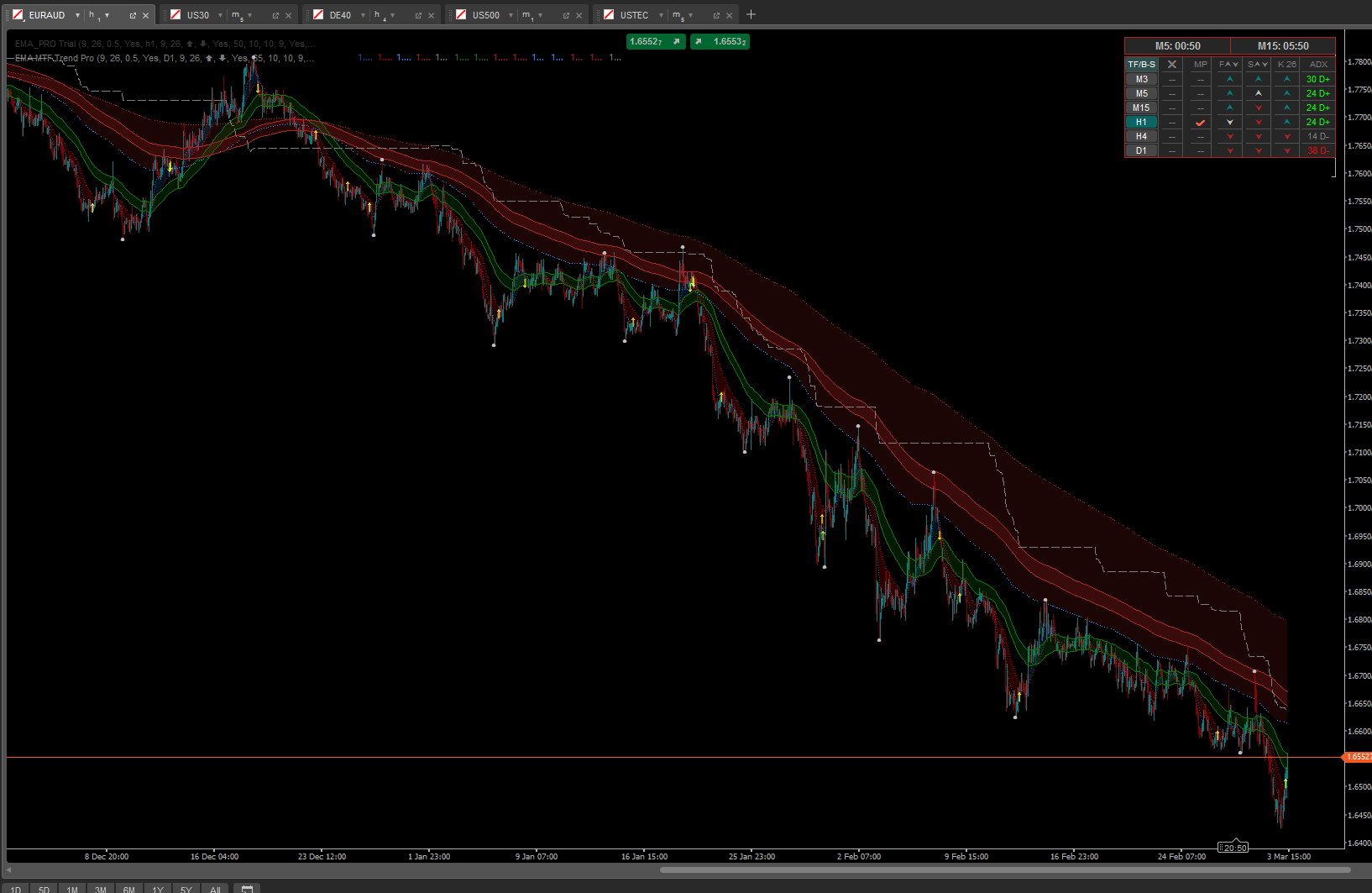Open the USTEC symbol dropdown arrow
1372x893 pixels.
[661, 15]
